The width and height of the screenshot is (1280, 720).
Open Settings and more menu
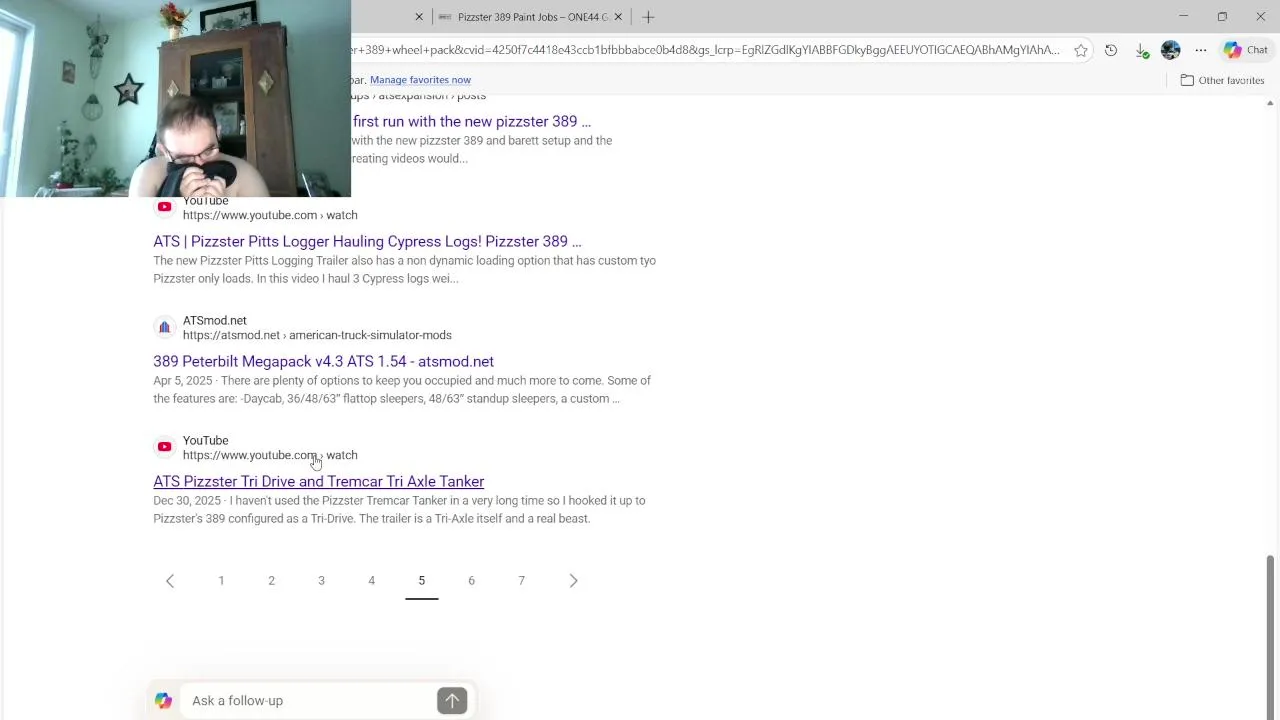pyautogui.click(x=1201, y=50)
